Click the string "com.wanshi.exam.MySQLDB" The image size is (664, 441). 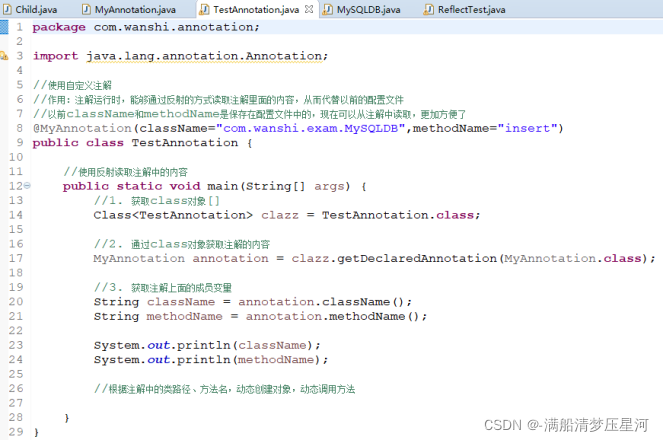311,128
